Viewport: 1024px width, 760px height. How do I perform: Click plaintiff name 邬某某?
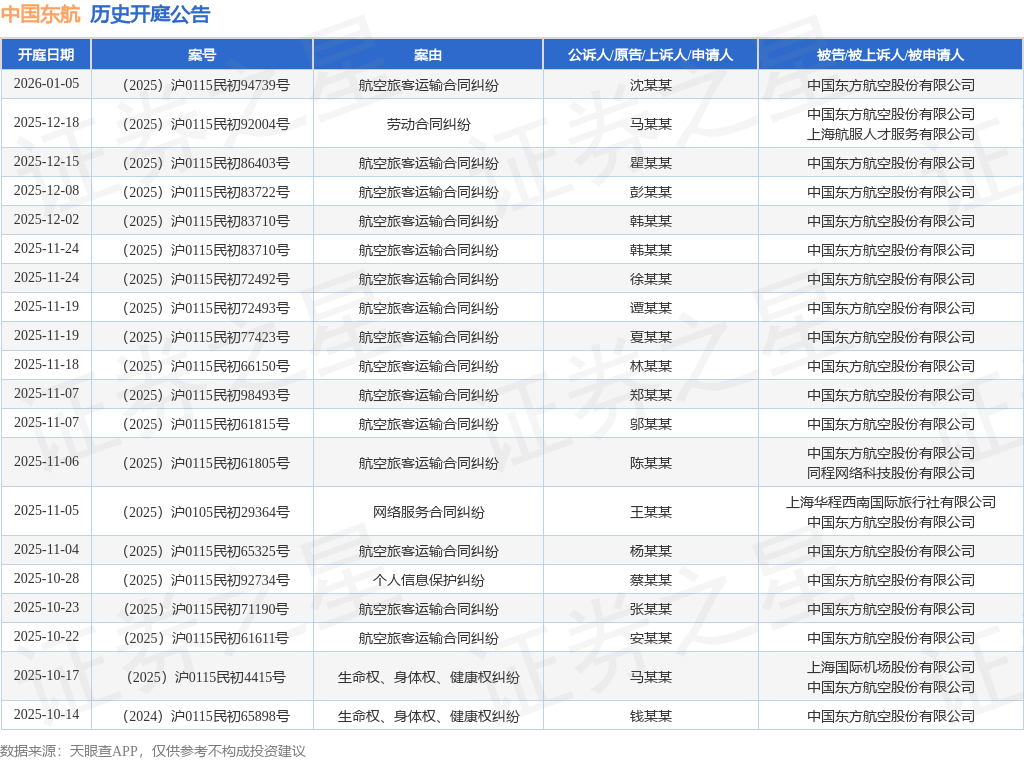[x=650, y=424]
